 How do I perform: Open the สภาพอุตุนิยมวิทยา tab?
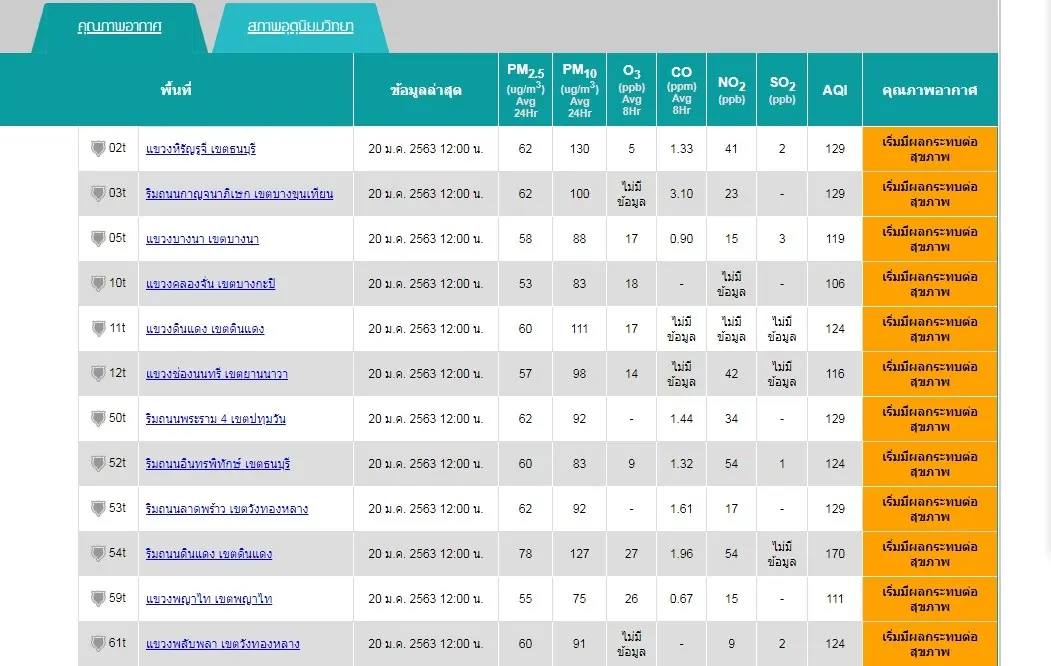[x=299, y=27]
